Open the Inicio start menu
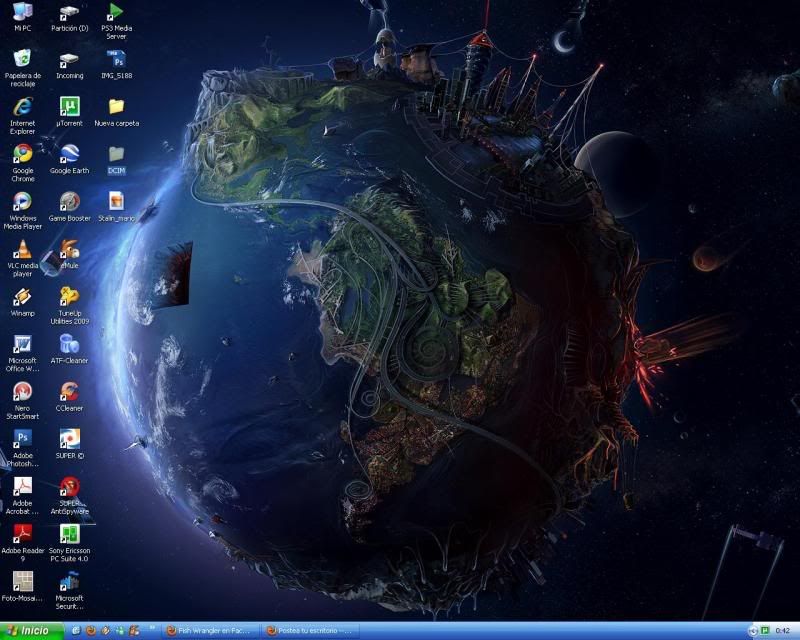 30,631
